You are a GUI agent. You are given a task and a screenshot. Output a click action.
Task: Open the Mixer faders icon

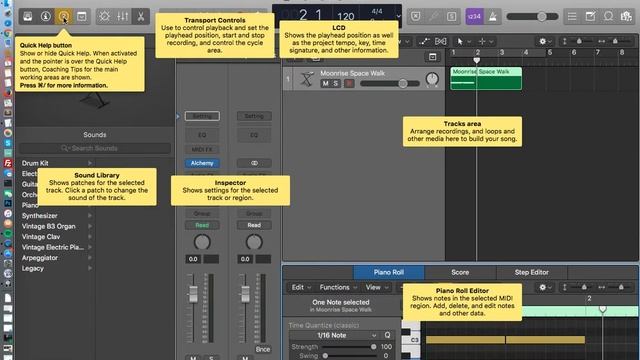click(x=122, y=16)
